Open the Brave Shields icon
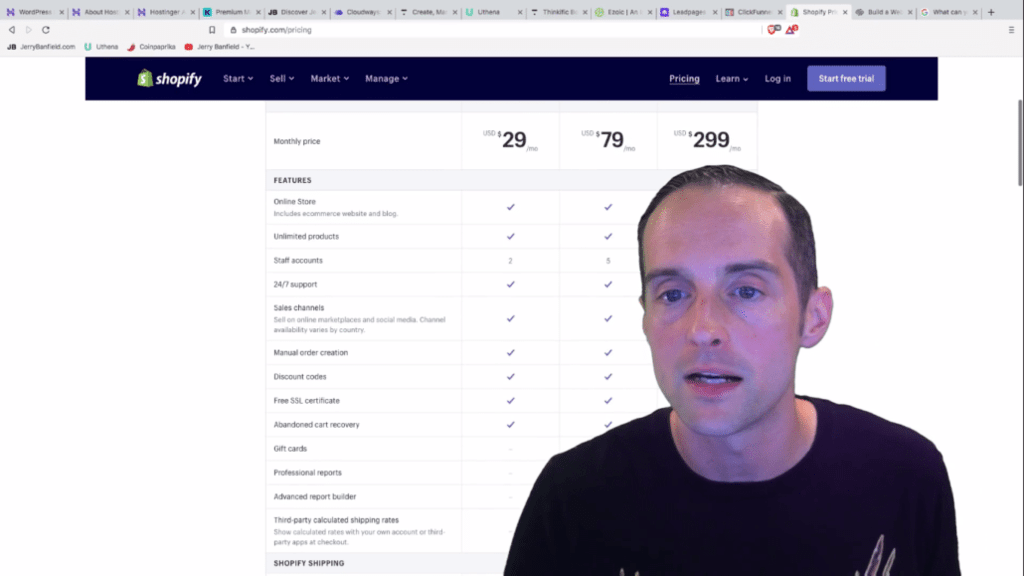The height and width of the screenshot is (576, 1024). pos(773,29)
